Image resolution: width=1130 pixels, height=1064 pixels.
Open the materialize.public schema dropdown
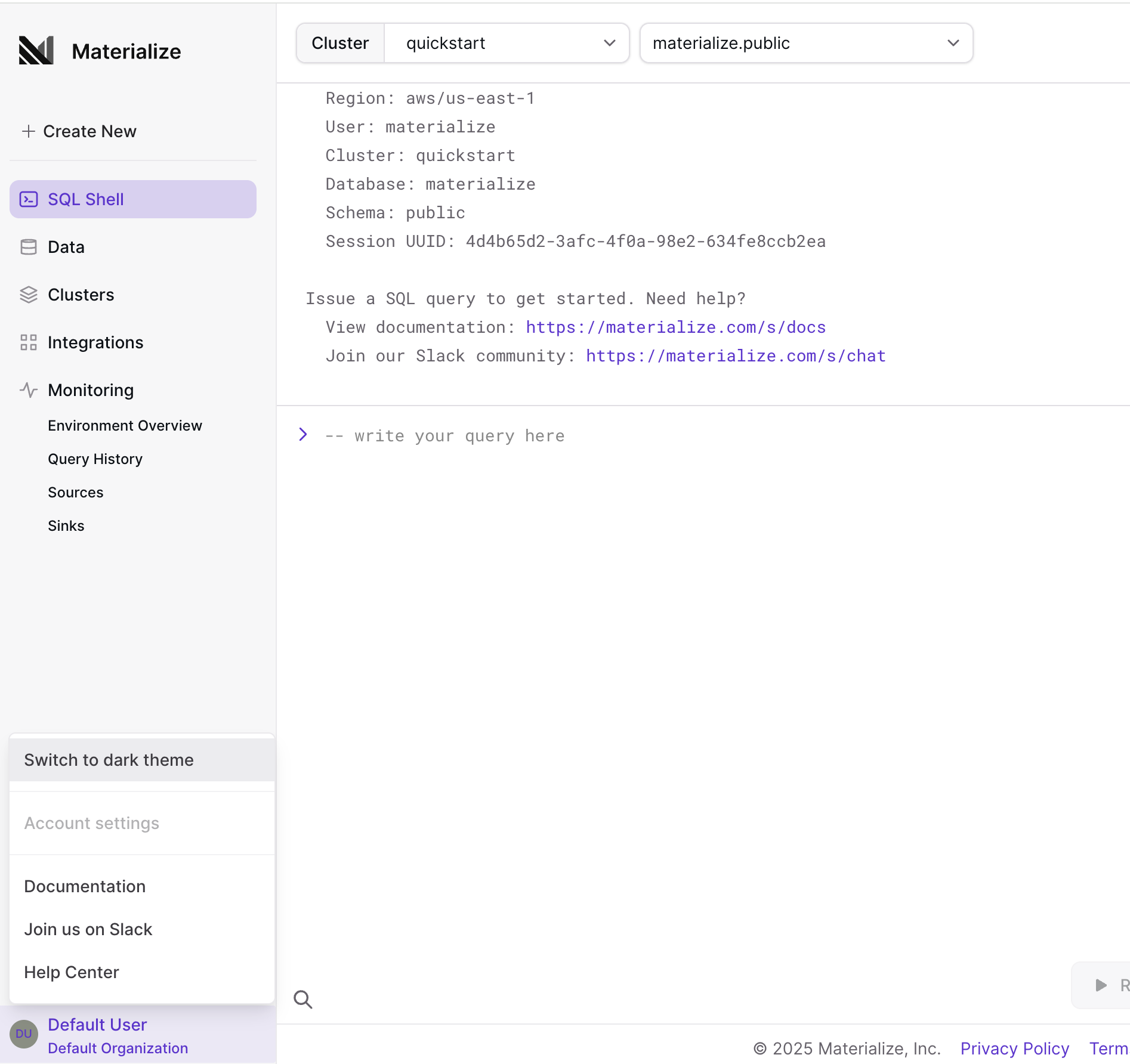pyautogui.click(x=805, y=42)
